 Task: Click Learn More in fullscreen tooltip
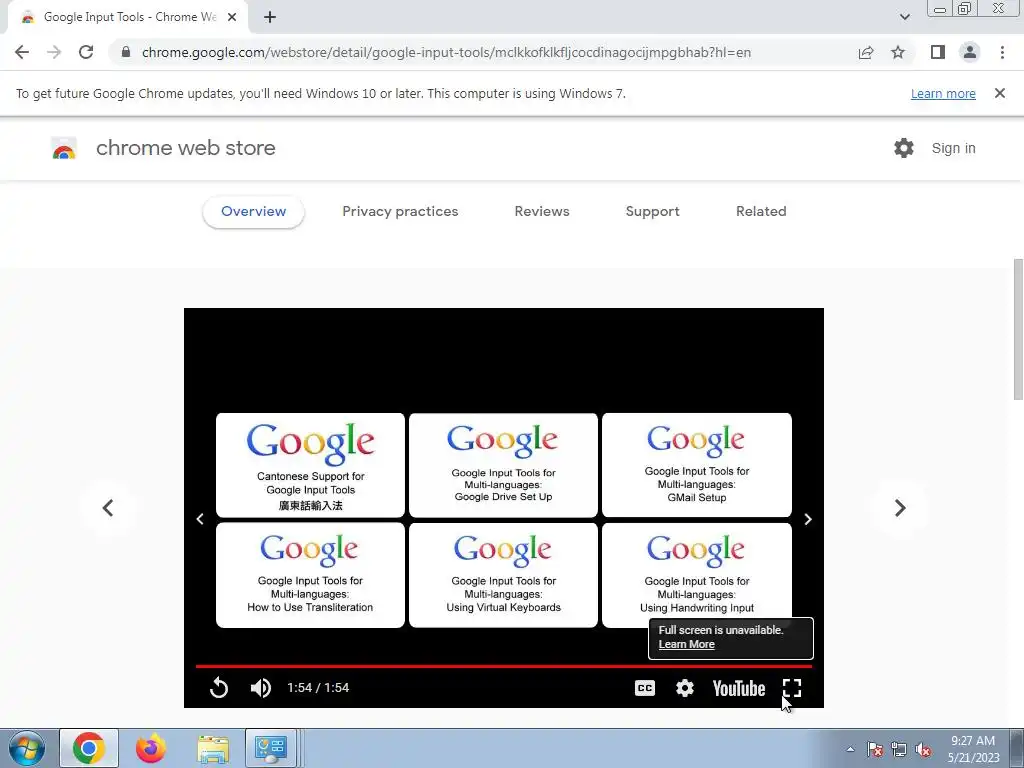point(686,645)
